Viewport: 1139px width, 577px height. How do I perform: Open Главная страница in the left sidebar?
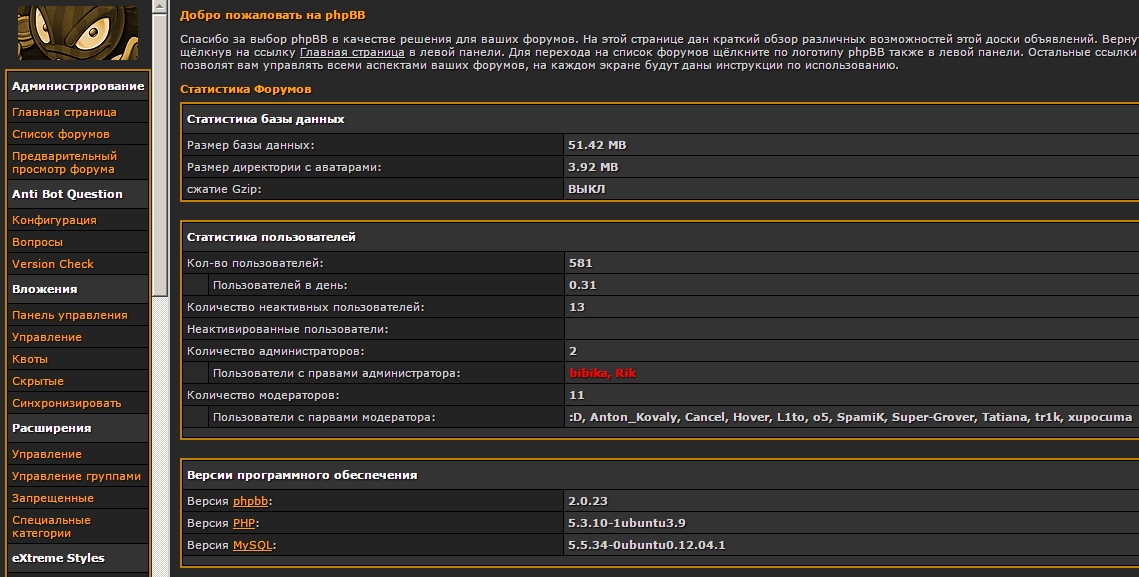(x=64, y=112)
